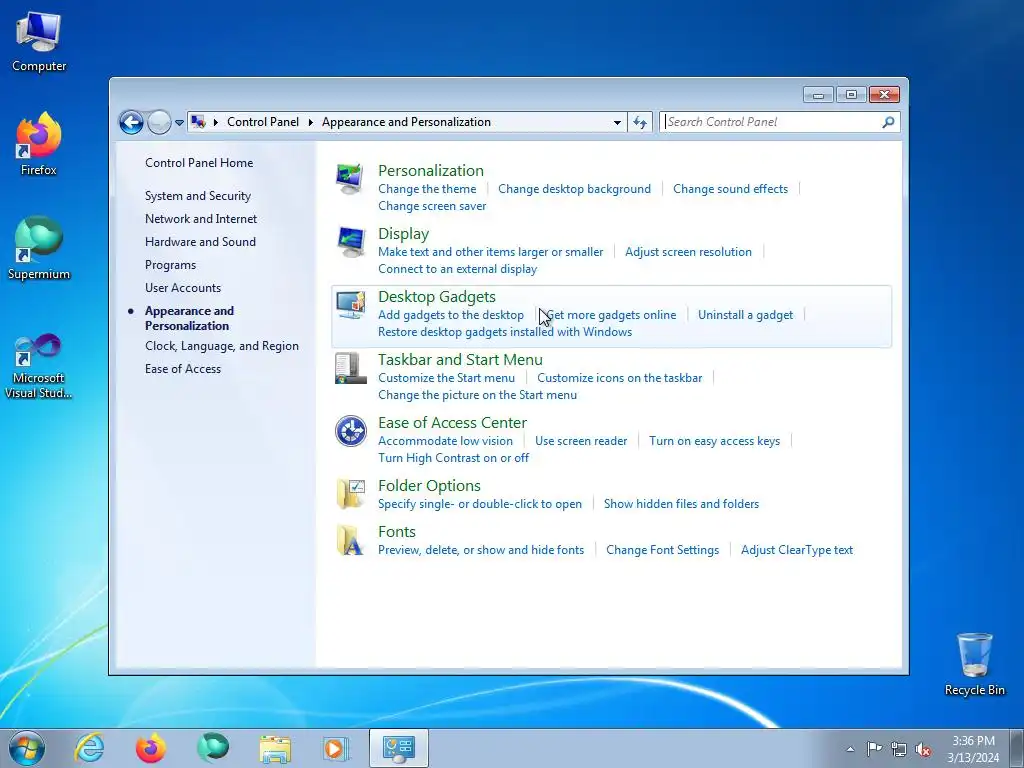Click Uninstall a gadget link
The width and height of the screenshot is (1024, 768).
point(746,315)
